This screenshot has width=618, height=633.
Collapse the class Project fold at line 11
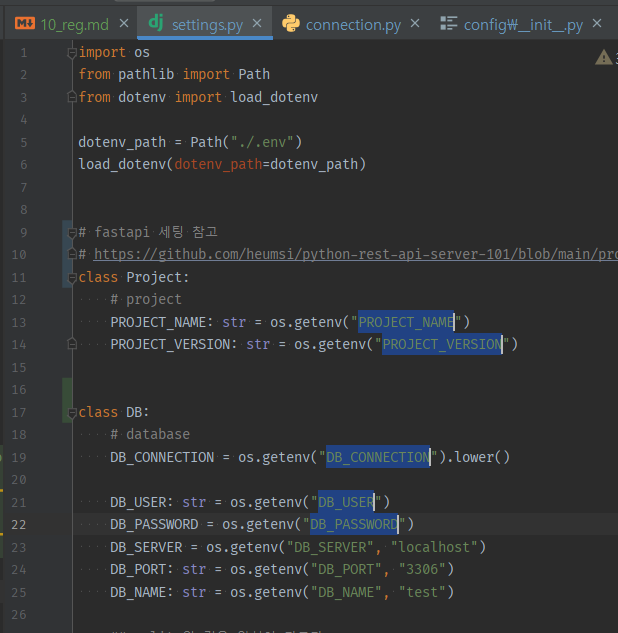click(x=72, y=278)
